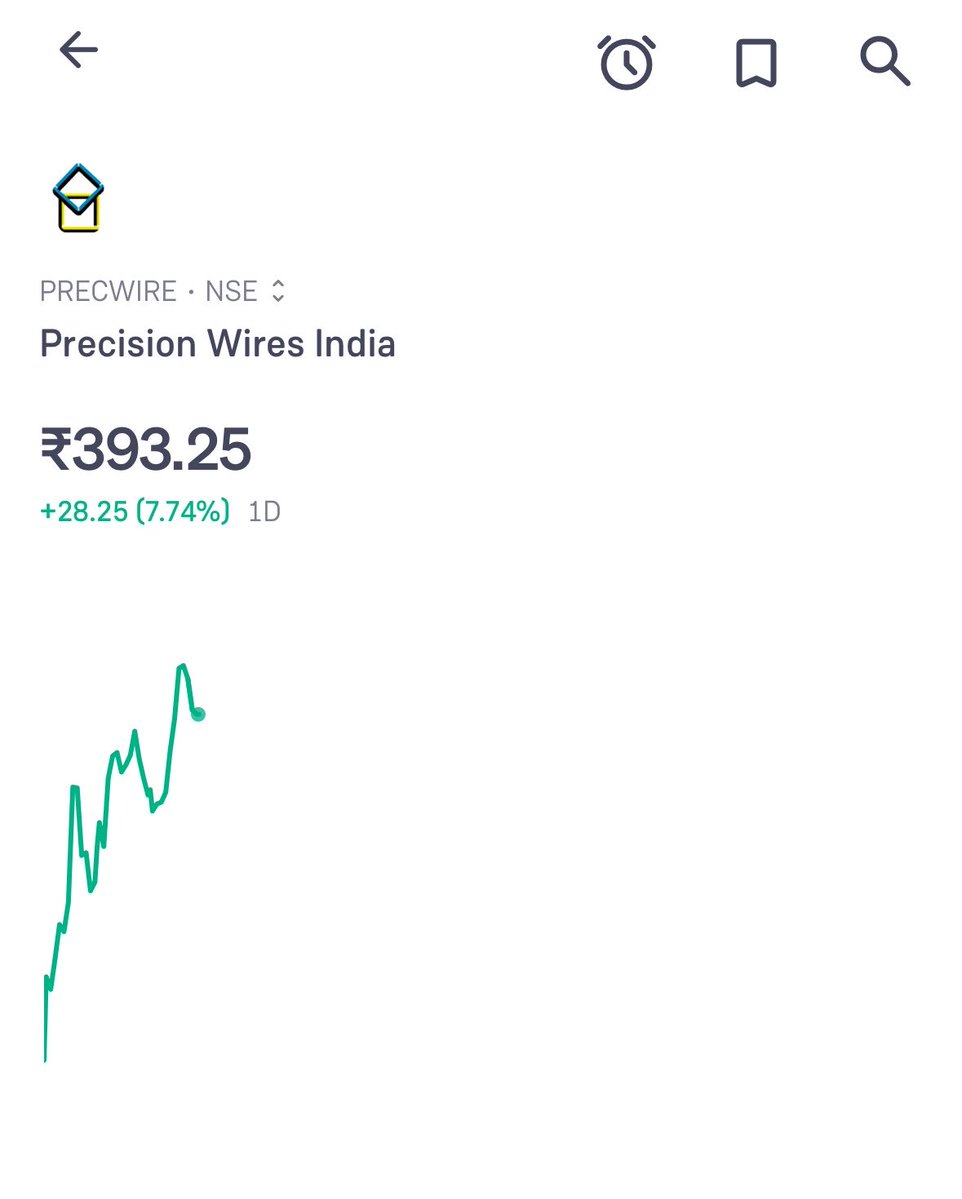
Task: Tap the first tall spike on the chart
Action: point(74,788)
